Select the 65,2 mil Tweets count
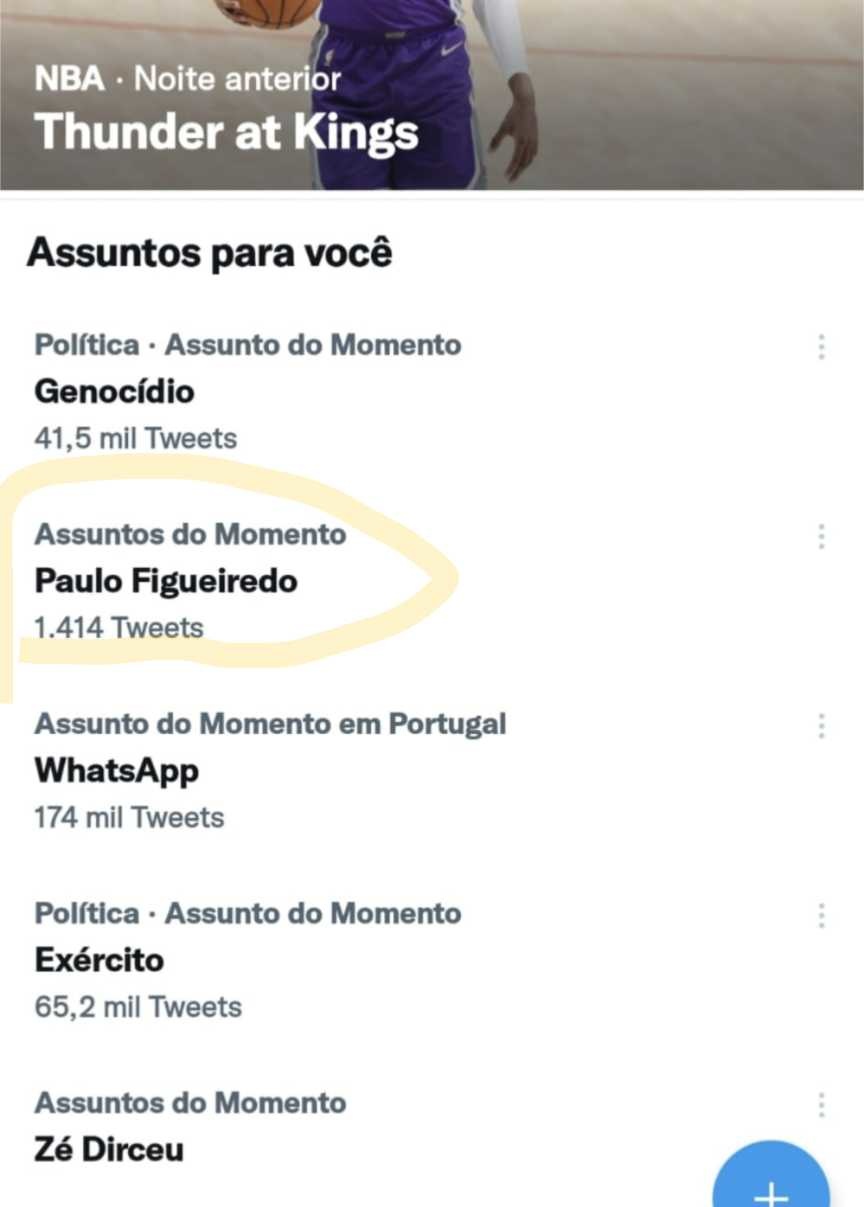Screen dimensions: 864x1207 (x=138, y=1007)
